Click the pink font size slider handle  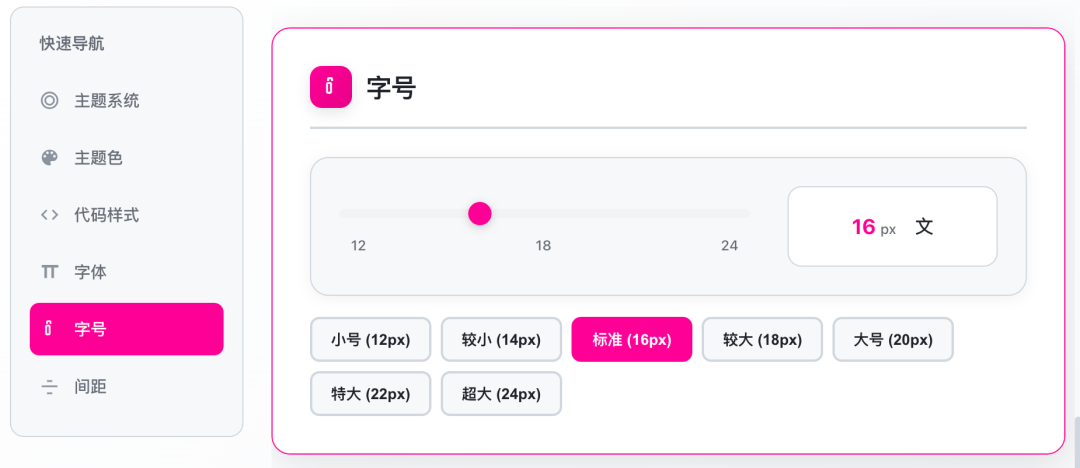(480, 213)
